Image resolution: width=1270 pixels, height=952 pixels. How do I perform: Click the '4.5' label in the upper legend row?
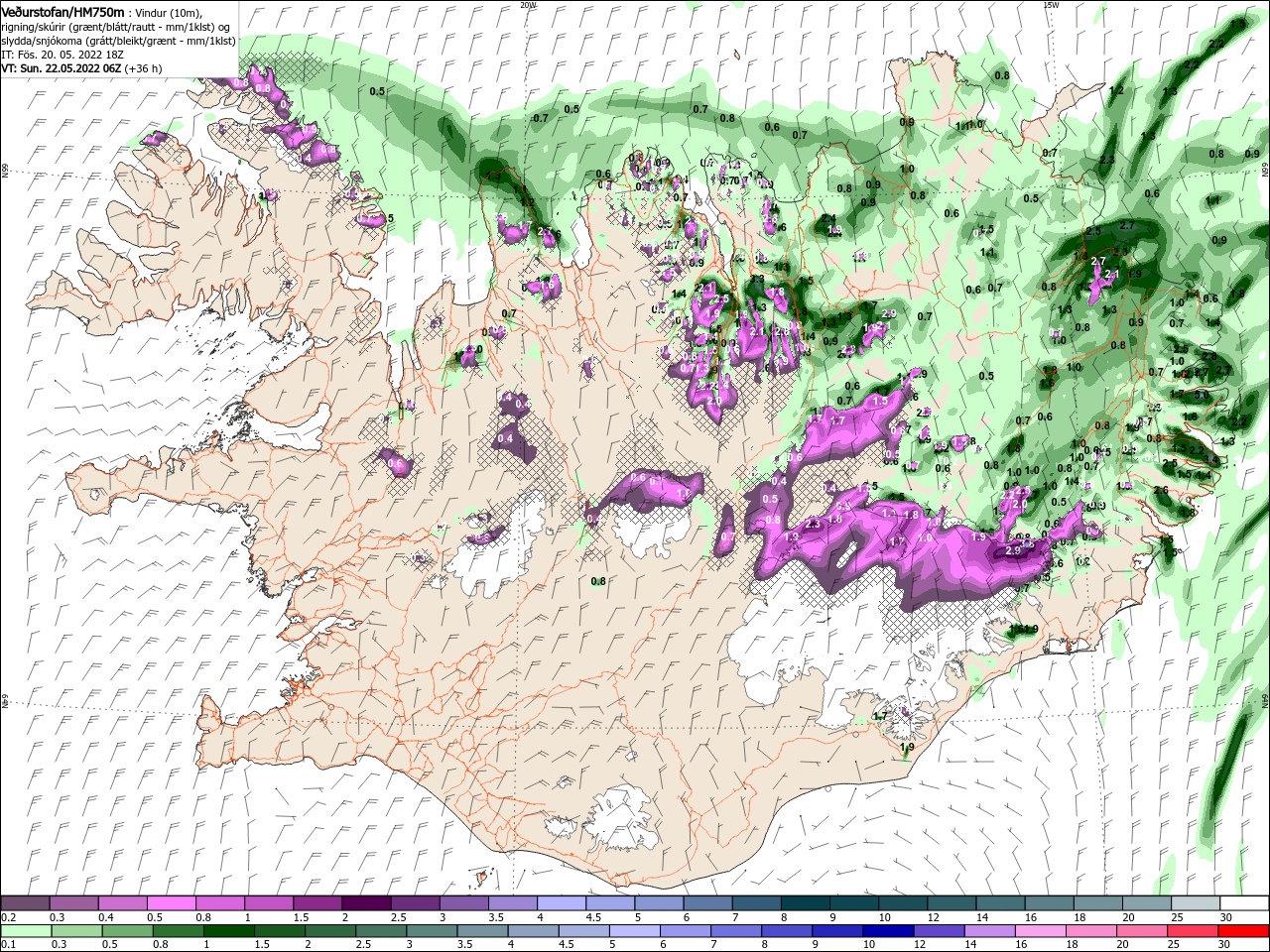(x=593, y=917)
